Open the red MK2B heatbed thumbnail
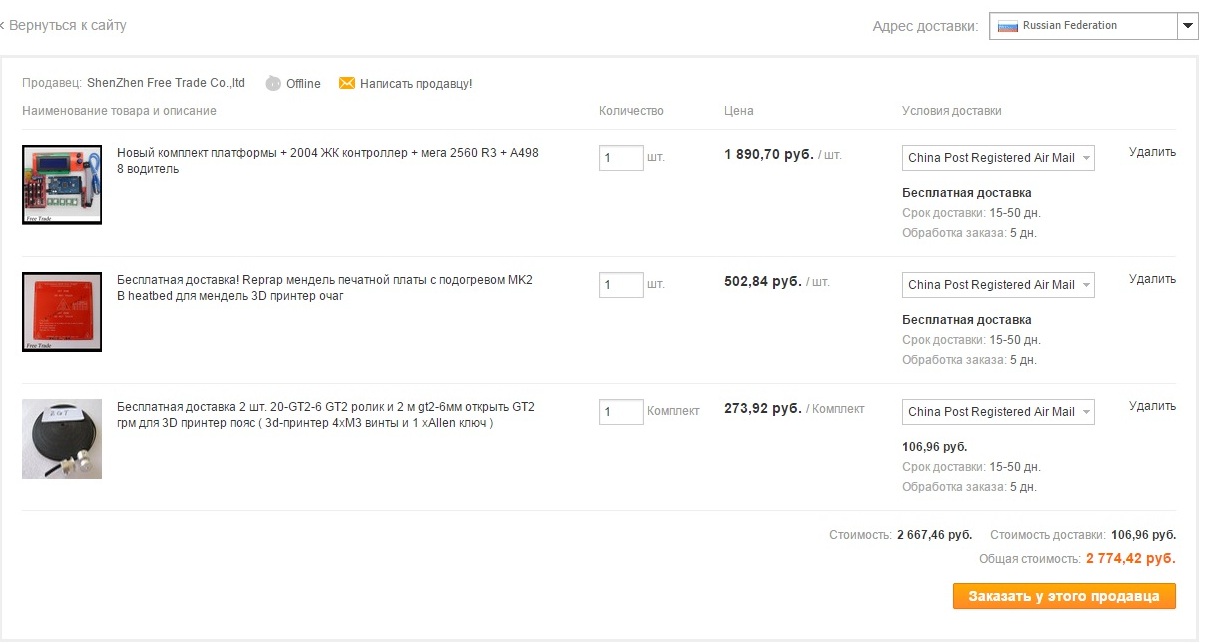Screen dimensions: 1211x643 click(62, 311)
